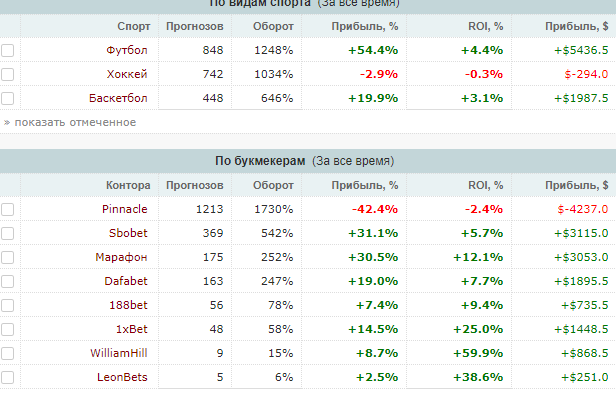Open the Хоккей sport link
Viewport: 616px width, 399px height.
(127, 74)
